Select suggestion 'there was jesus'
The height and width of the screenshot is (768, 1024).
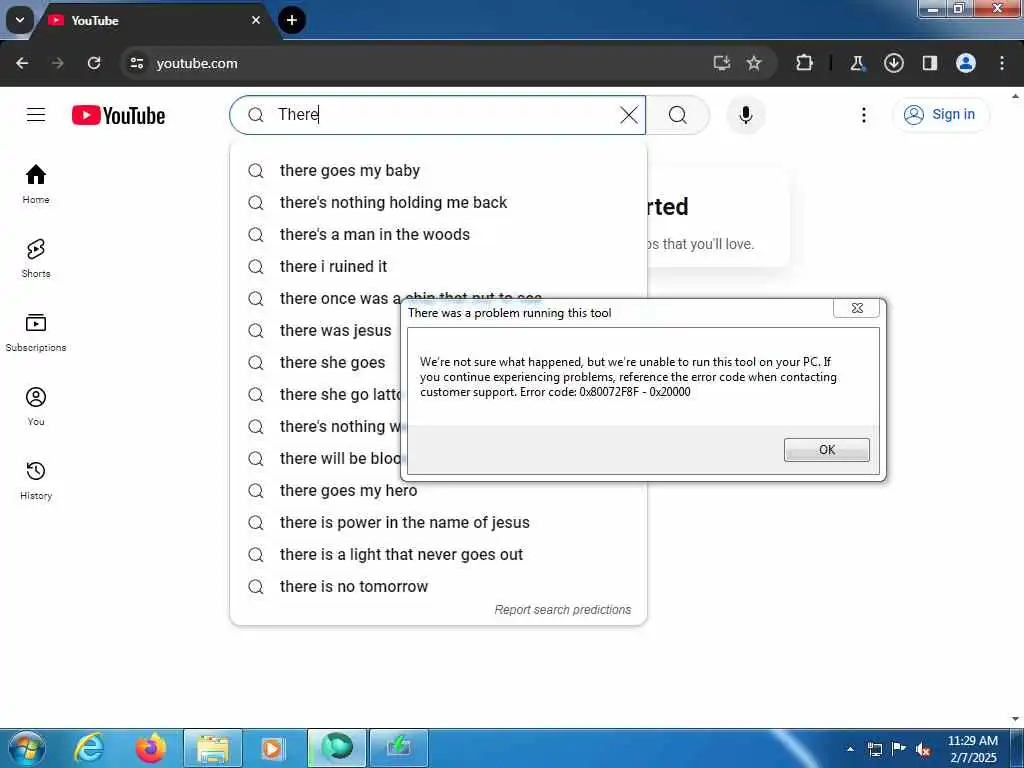coord(316,330)
